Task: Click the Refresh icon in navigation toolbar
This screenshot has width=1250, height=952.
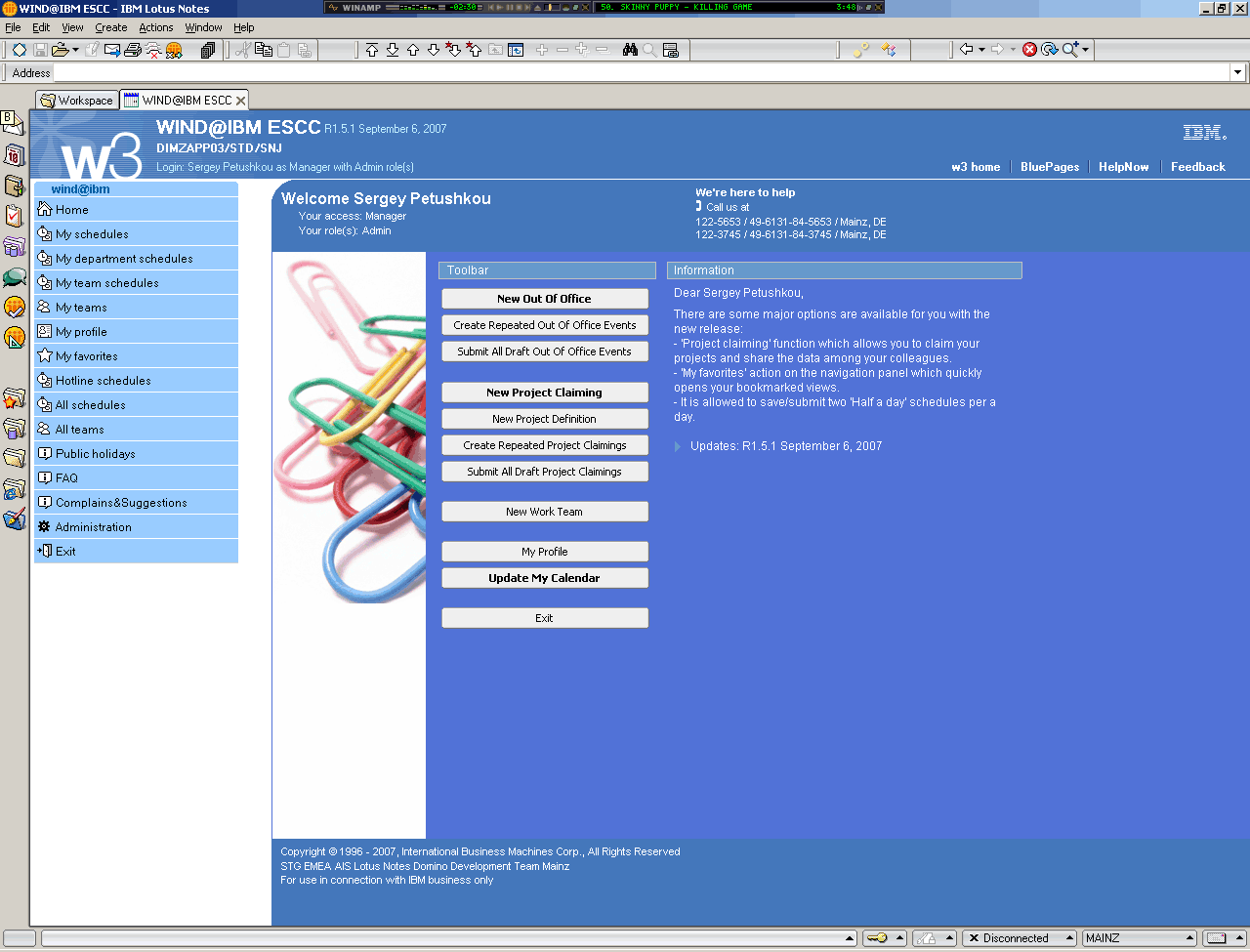Action: 1049,50
